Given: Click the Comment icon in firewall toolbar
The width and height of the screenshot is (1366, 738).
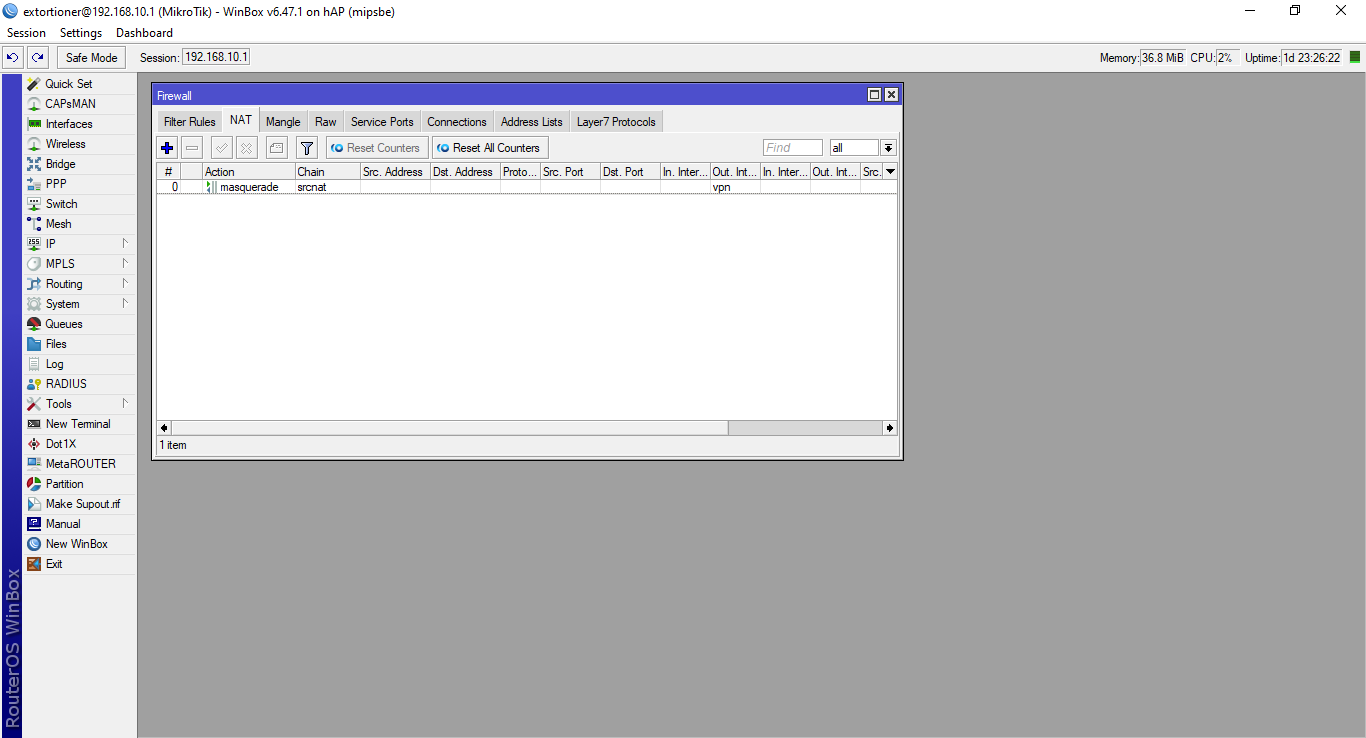Looking at the screenshot, I should [x=276, y=148].
